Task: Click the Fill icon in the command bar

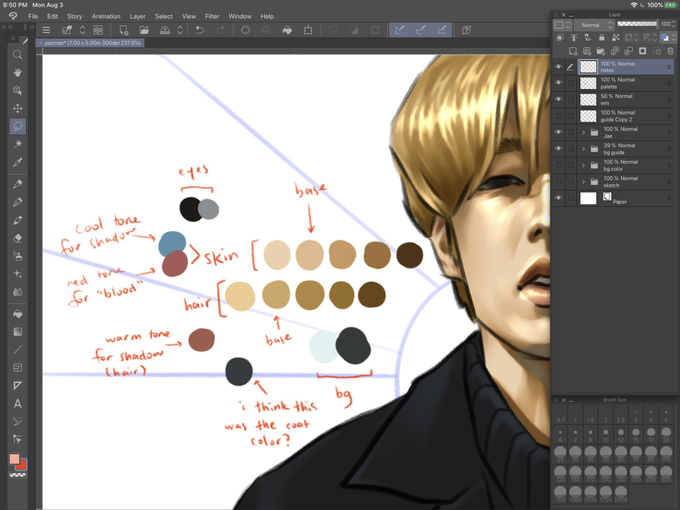Action: 287,30
